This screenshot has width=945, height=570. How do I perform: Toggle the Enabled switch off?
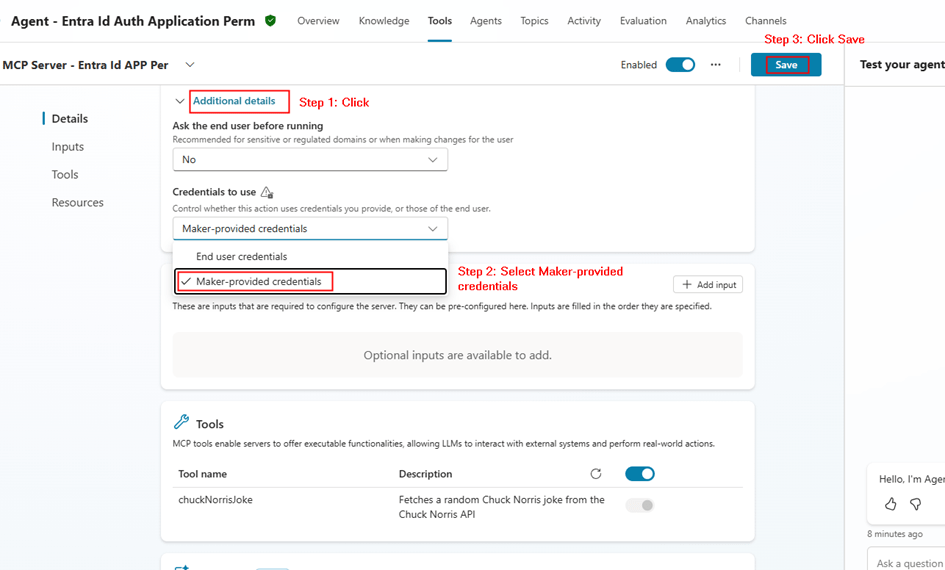(x=680, y=65)
